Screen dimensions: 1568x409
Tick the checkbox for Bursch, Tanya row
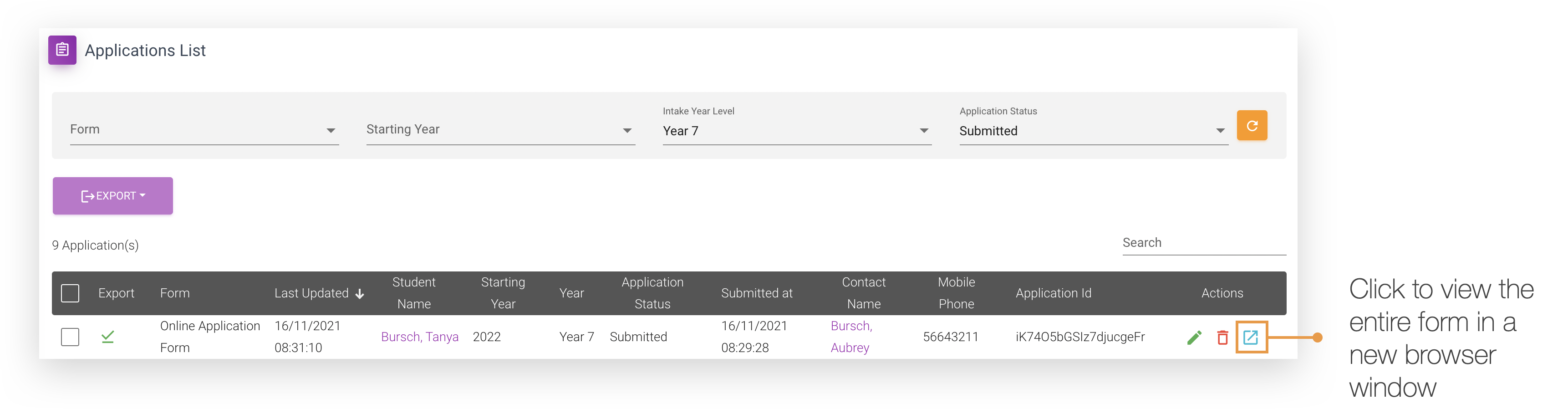coord(70,337)
